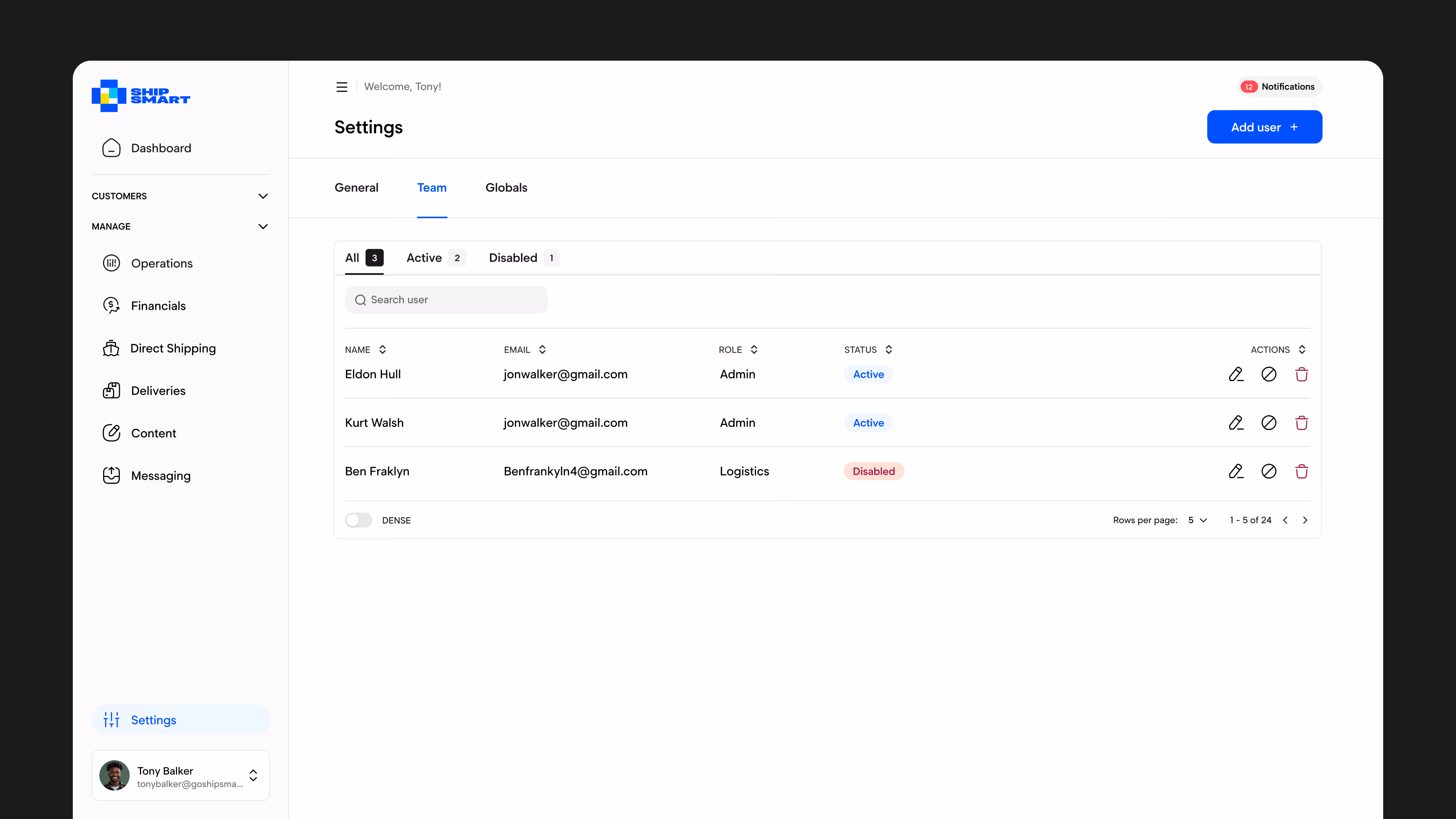Switch to the Globals tab
The image size is (1456, 819).
pos(506,188)
